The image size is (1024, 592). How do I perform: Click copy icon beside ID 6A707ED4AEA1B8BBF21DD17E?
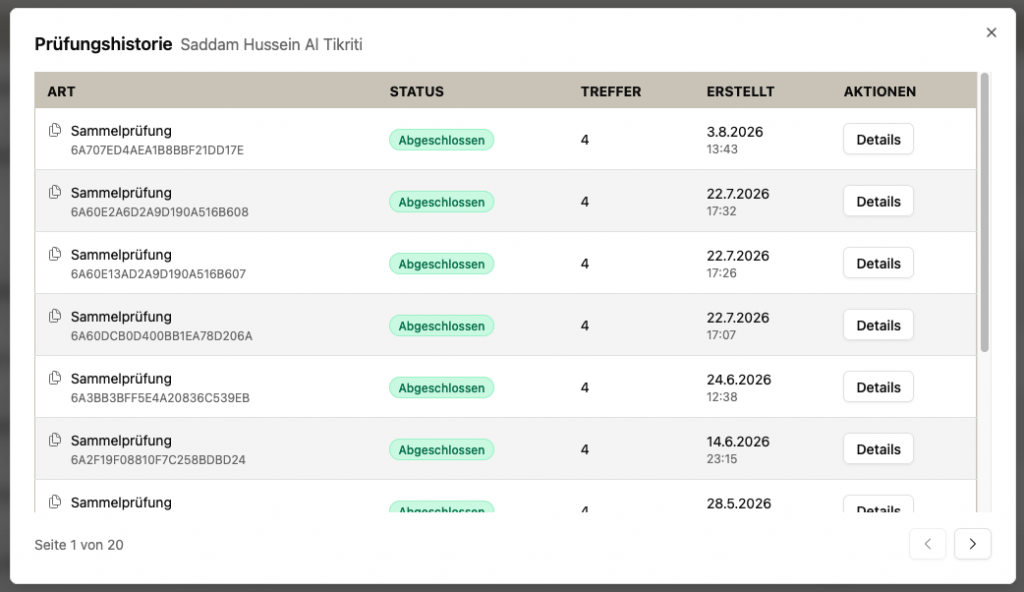coord(55,130)
